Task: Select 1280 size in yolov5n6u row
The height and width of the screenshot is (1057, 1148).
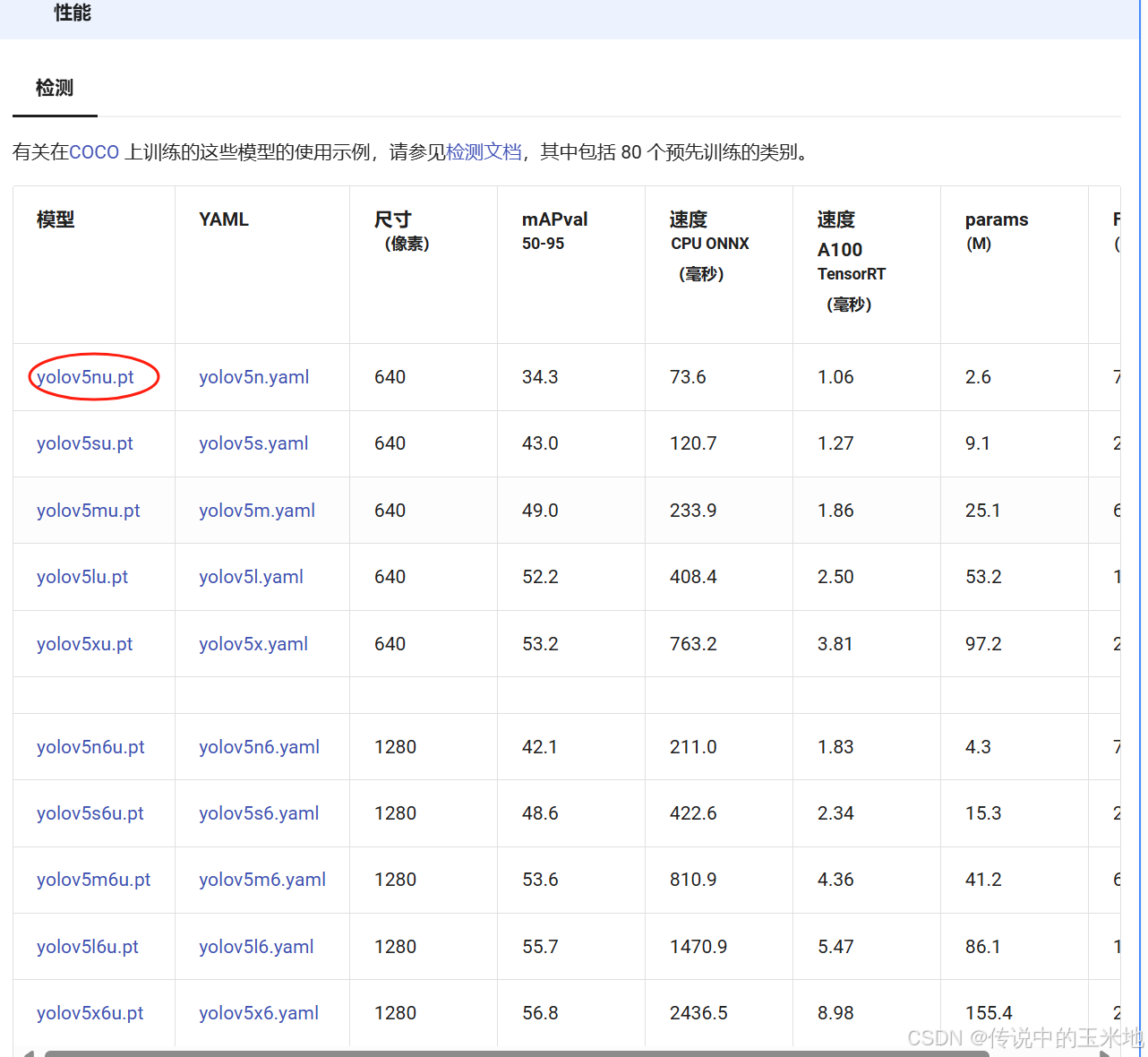Action: click(396, 747)
